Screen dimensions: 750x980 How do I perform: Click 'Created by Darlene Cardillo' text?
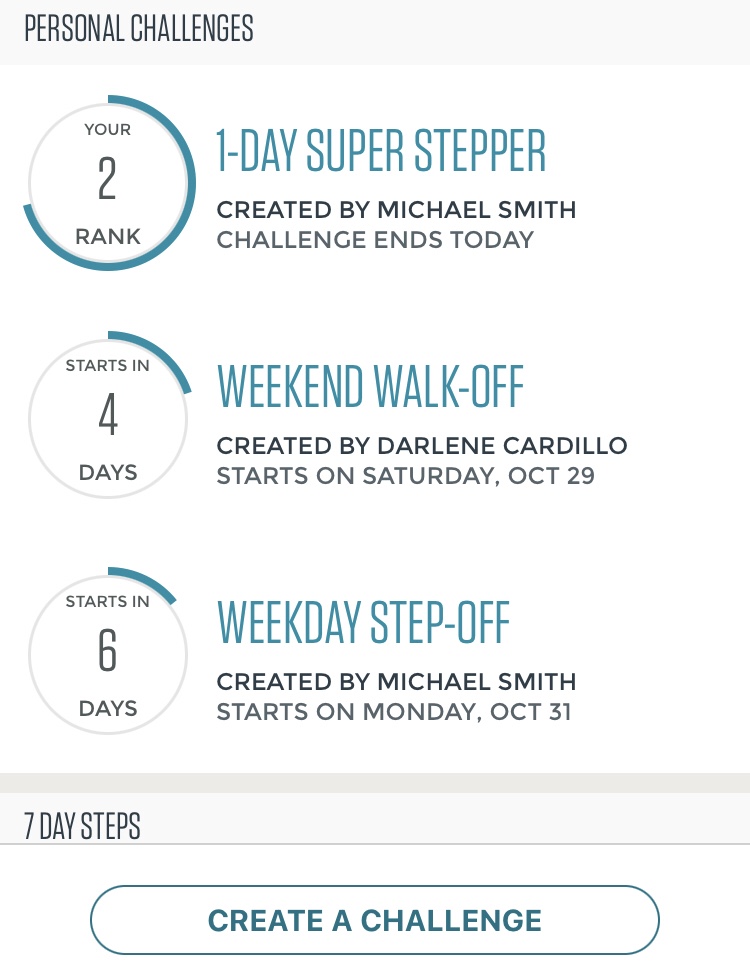tap(422, 446)
